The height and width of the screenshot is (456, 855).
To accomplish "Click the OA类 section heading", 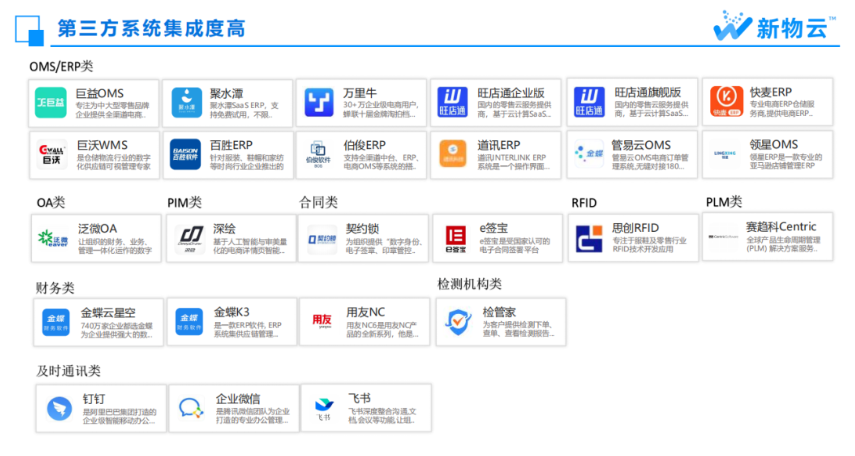I will [x=51, y=202].
